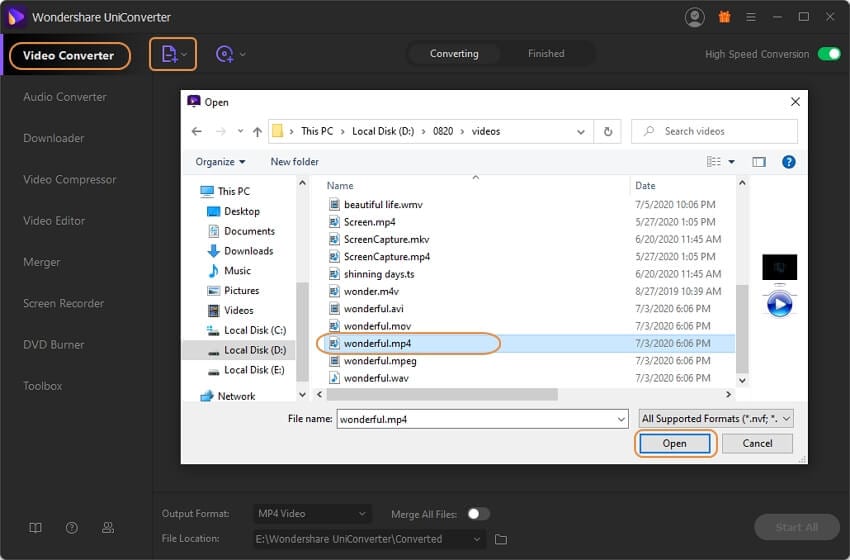Image resolution: width=850 pixels, height=560 pixels.
Task: Open Video Compressor section
Action: coord(69,179)
